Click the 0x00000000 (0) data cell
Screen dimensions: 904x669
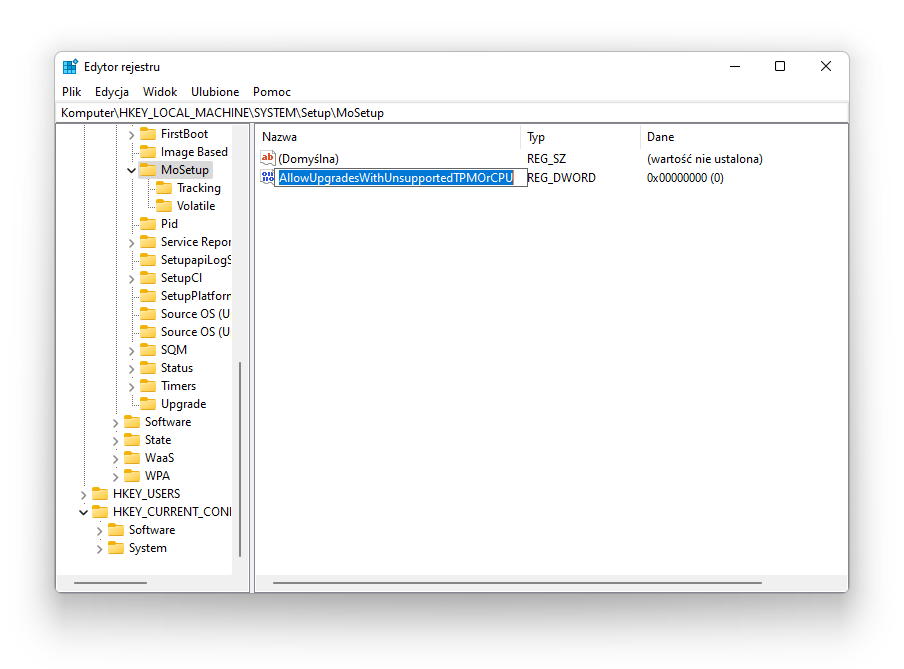685,178
